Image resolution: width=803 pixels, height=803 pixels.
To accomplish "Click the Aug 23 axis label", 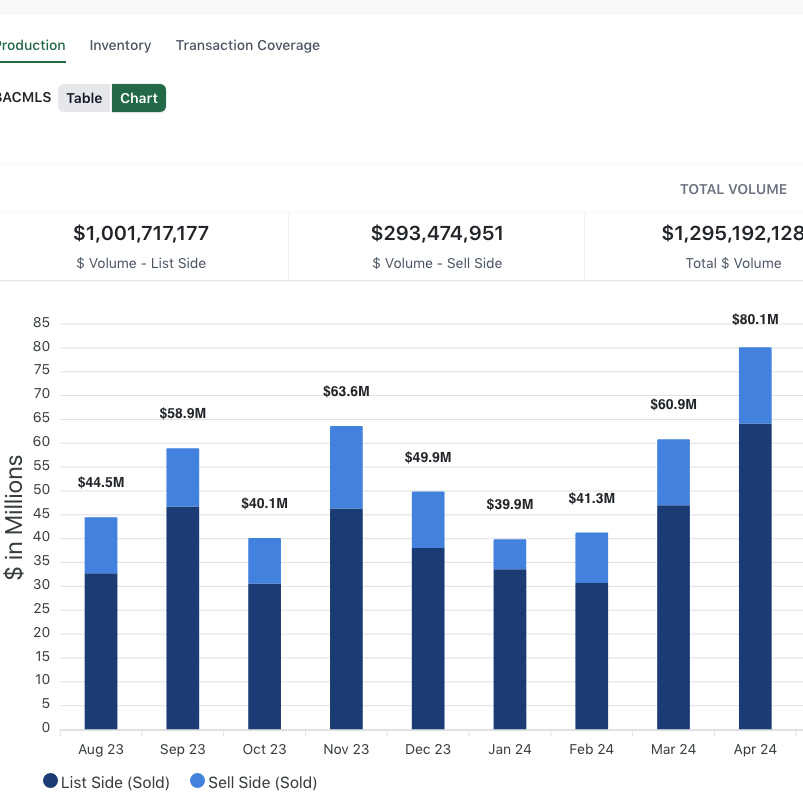I will point(101,749).
